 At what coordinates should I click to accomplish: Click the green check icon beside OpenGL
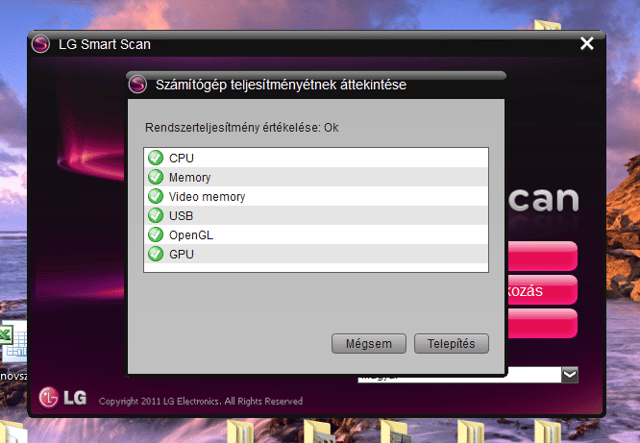pyautogui.click(x=156, y=234)
